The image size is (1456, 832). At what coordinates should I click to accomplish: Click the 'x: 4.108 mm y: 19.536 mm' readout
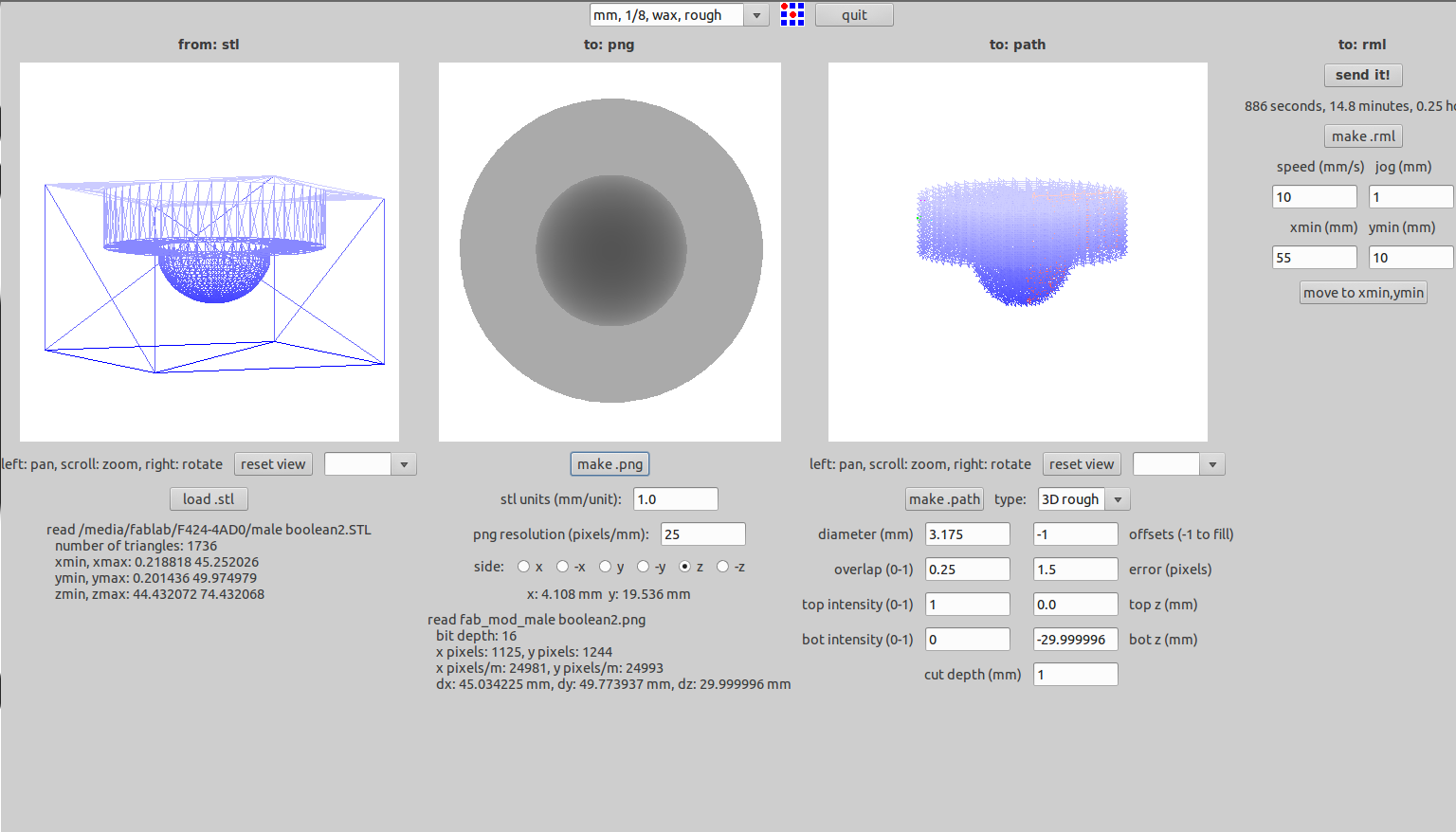point(609,594)
